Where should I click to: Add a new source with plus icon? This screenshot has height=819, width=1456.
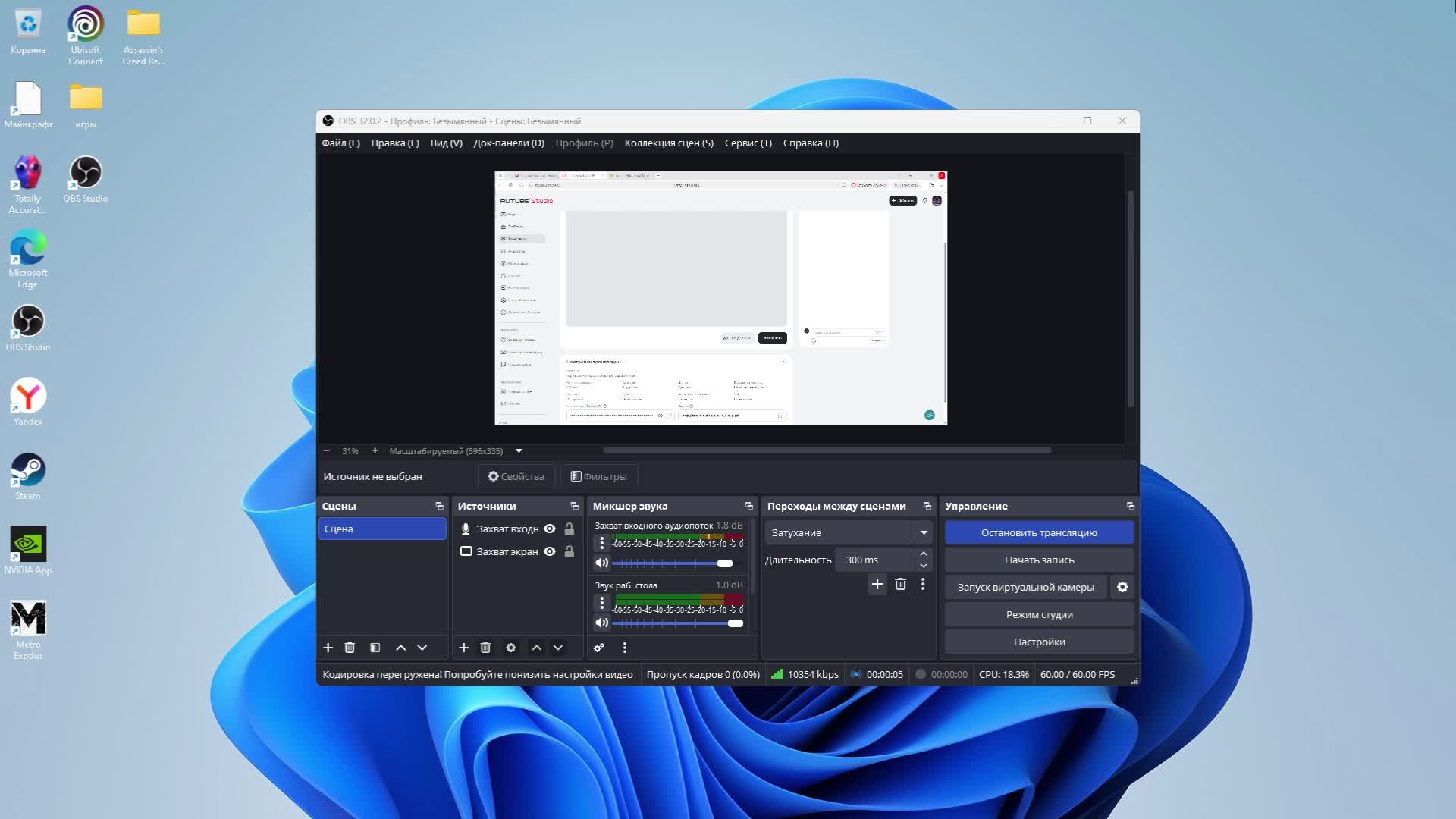(463, 648)
